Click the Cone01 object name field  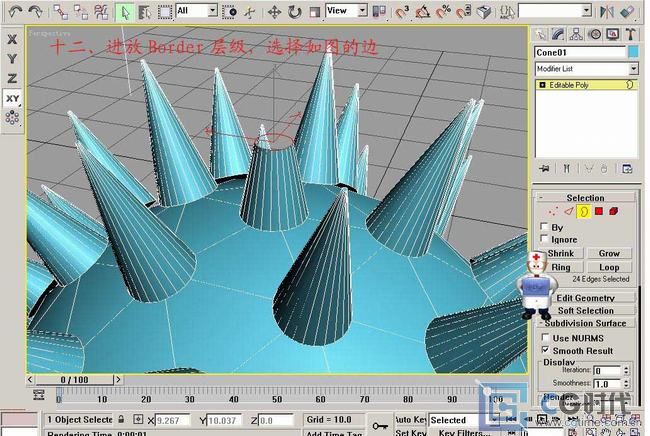[580, 53]
